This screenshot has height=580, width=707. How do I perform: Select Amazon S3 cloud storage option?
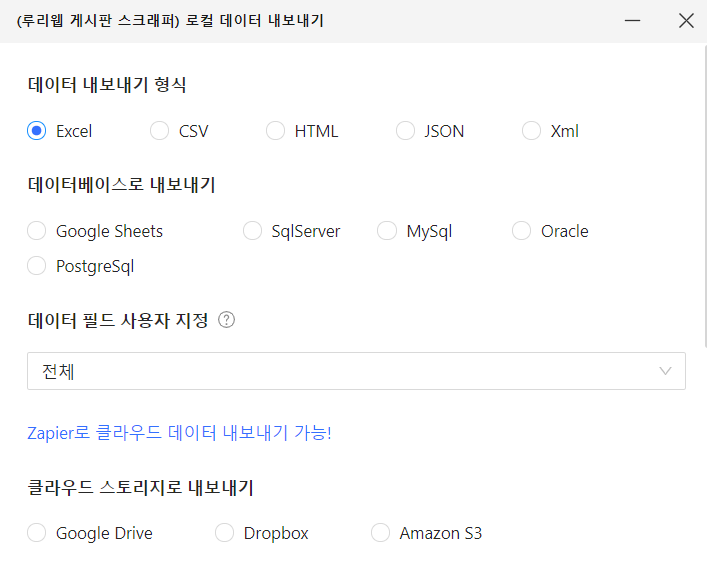381,533
